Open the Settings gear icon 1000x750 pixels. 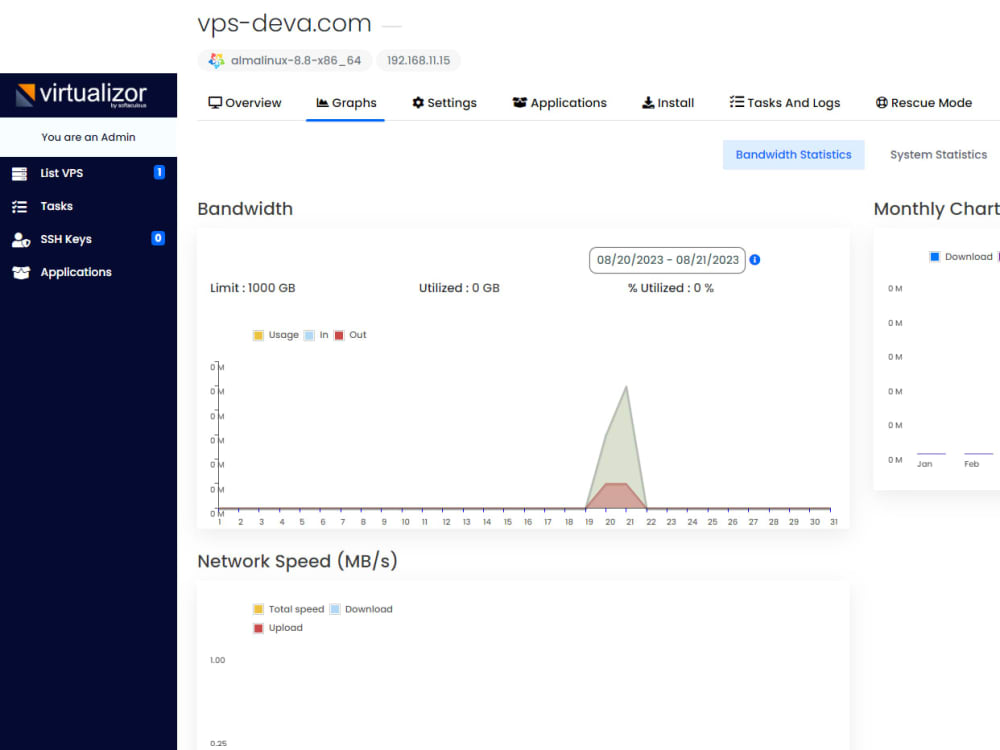click(x=419, y=102)
